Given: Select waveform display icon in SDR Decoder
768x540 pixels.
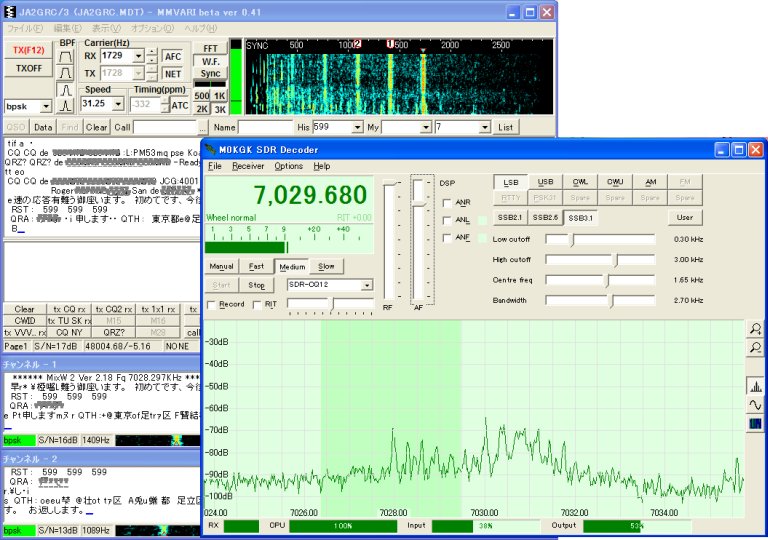Looking at the screenshot, I should [755, 405].
